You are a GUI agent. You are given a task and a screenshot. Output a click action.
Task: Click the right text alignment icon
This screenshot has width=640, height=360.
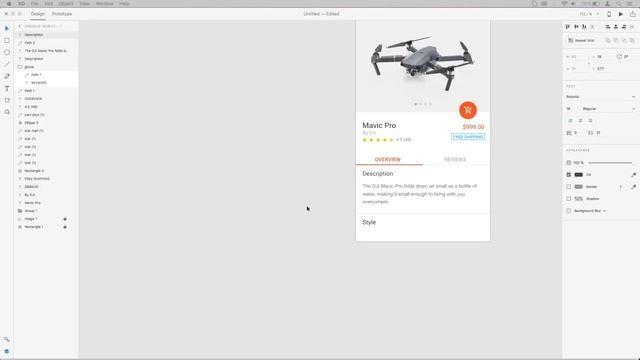(x=590, y=121)
